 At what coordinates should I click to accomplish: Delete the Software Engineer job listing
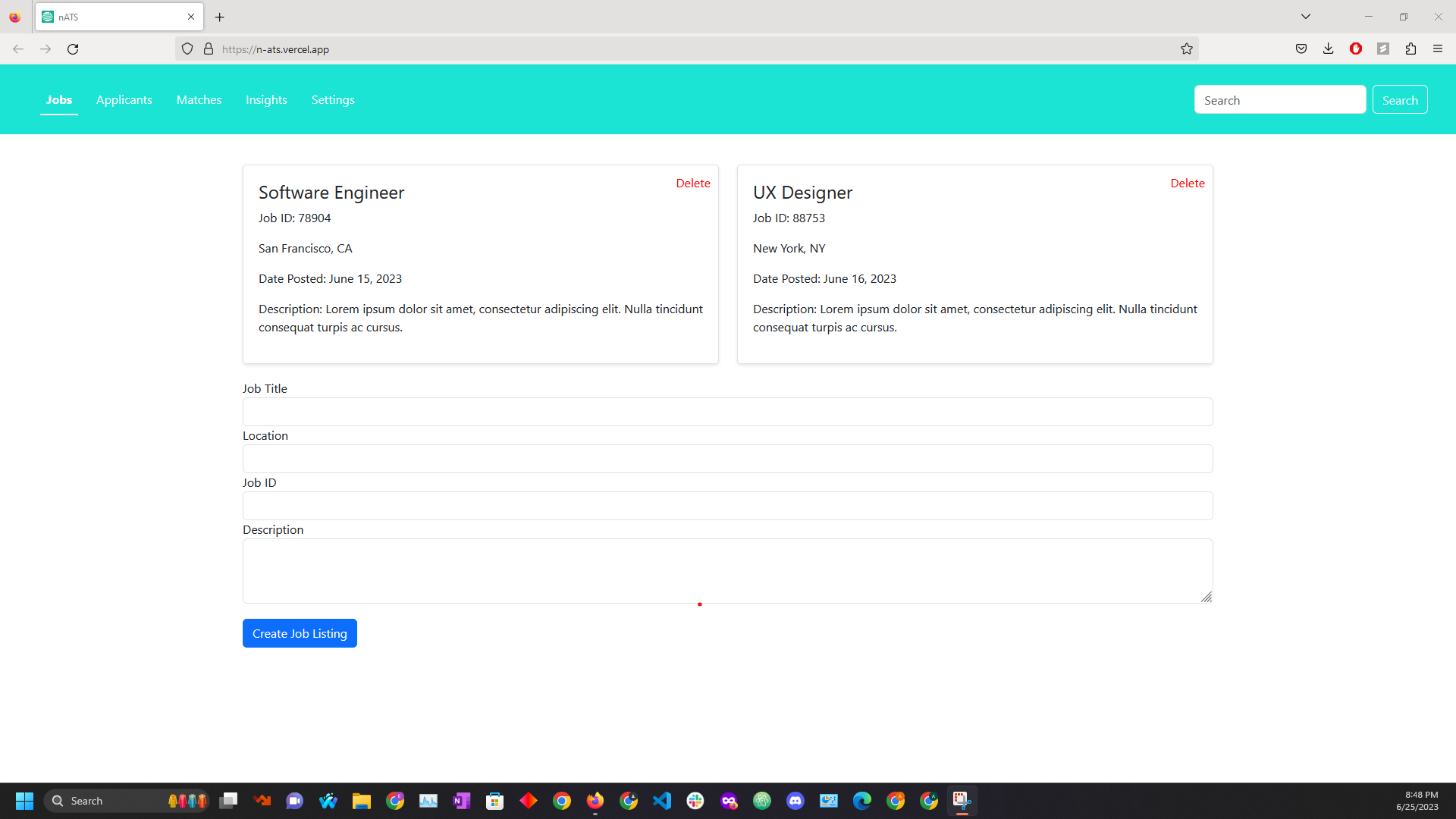click(693, 184)
